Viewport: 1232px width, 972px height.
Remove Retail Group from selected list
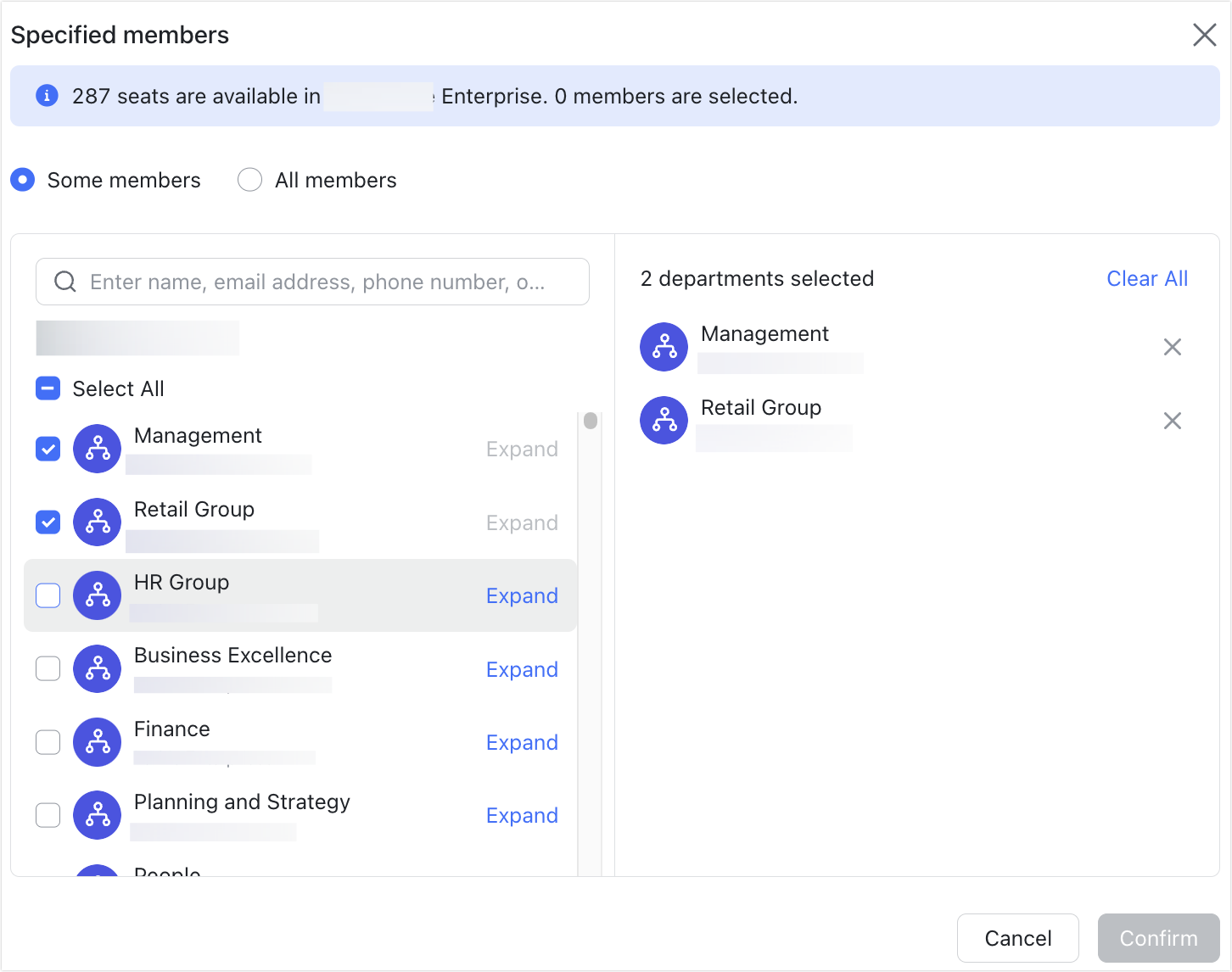tap(1172, 421)
